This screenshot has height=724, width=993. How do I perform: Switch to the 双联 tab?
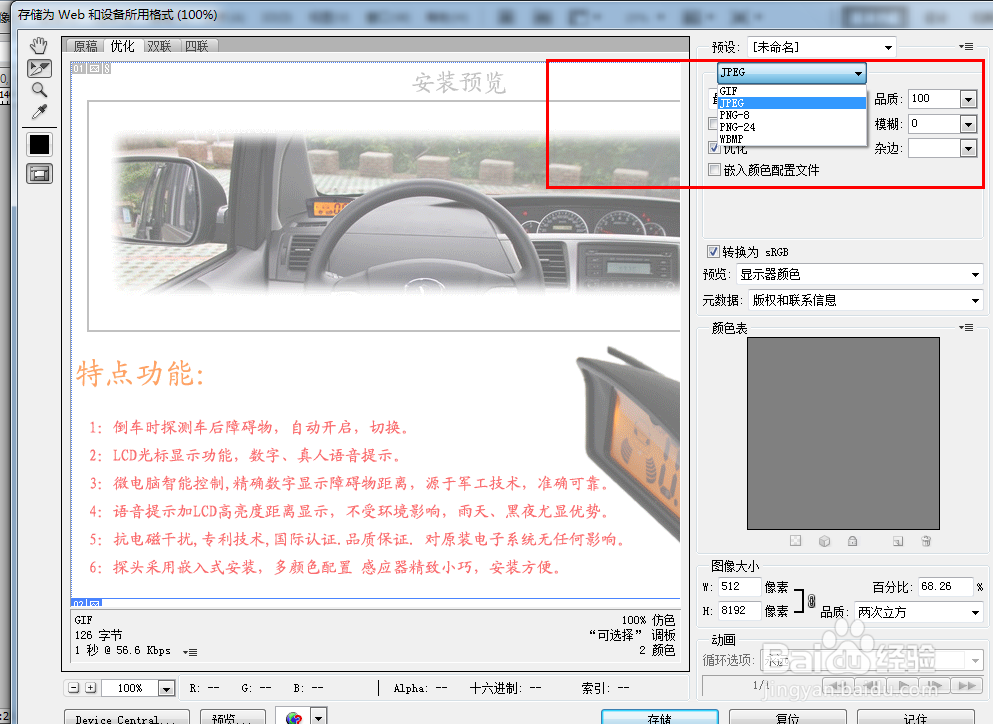click(160, 46)
